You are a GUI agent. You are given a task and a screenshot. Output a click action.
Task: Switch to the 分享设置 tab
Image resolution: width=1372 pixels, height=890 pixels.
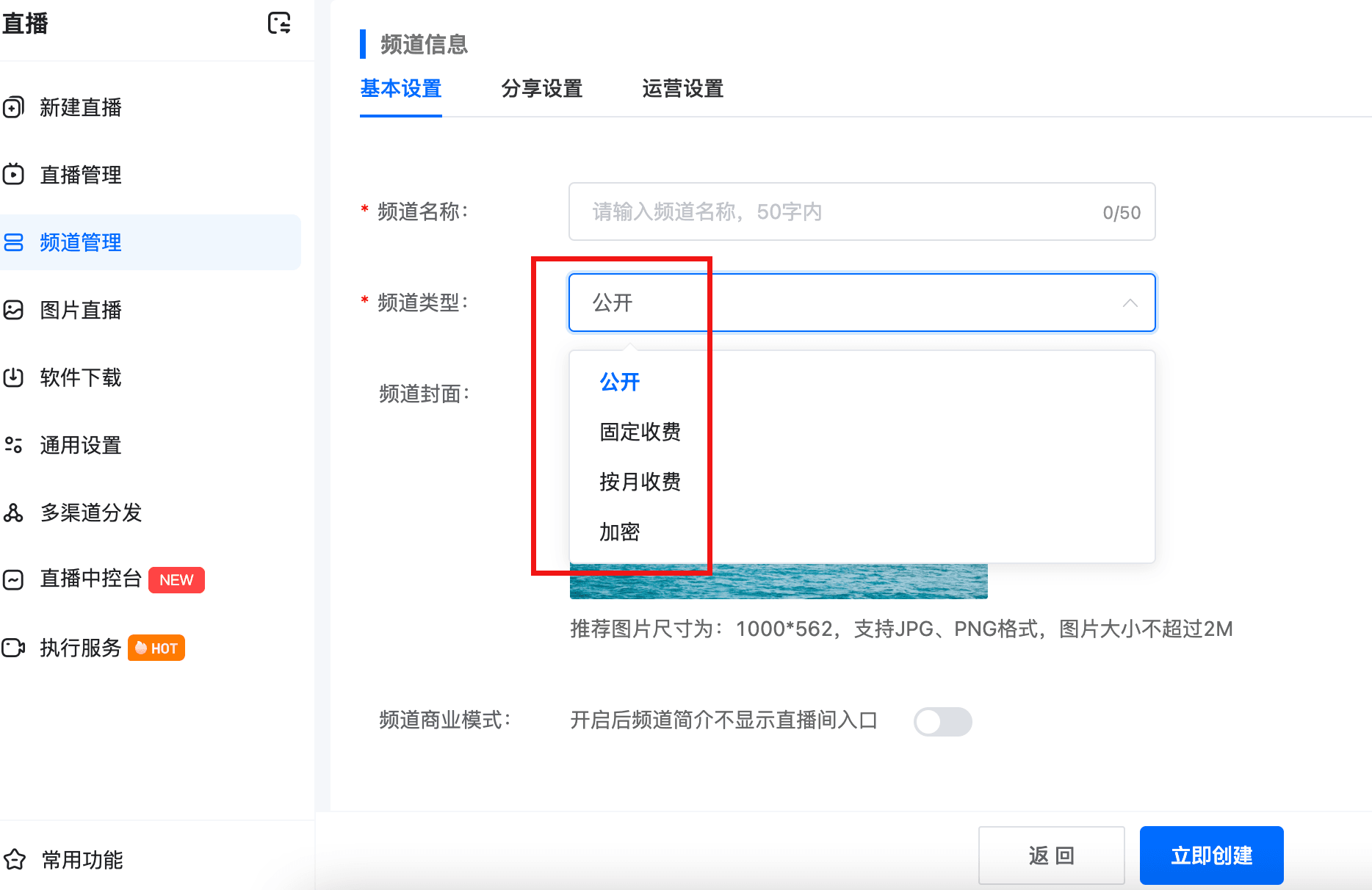click(542, 89)
